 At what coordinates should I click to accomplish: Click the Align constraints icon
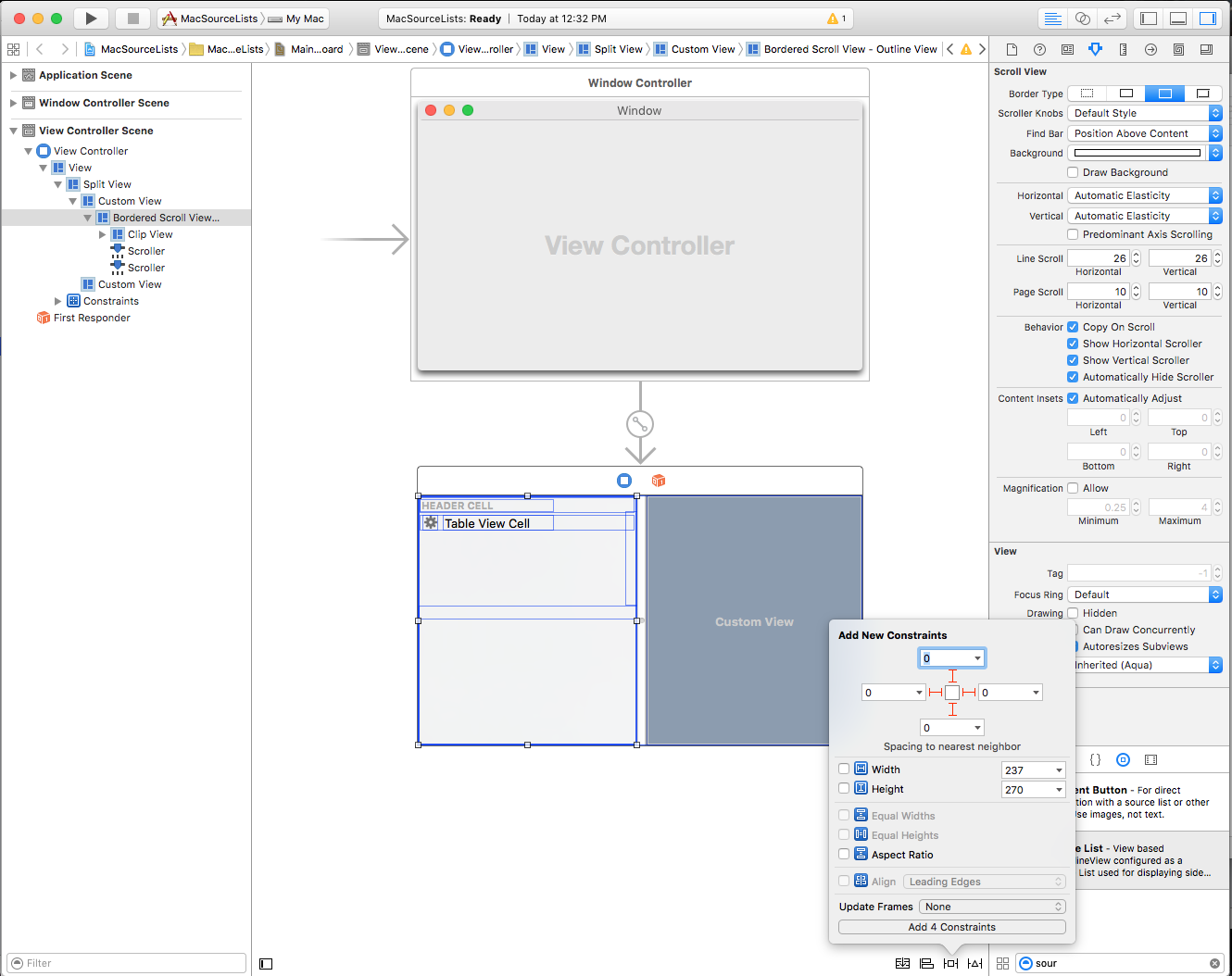coord(925,963)
